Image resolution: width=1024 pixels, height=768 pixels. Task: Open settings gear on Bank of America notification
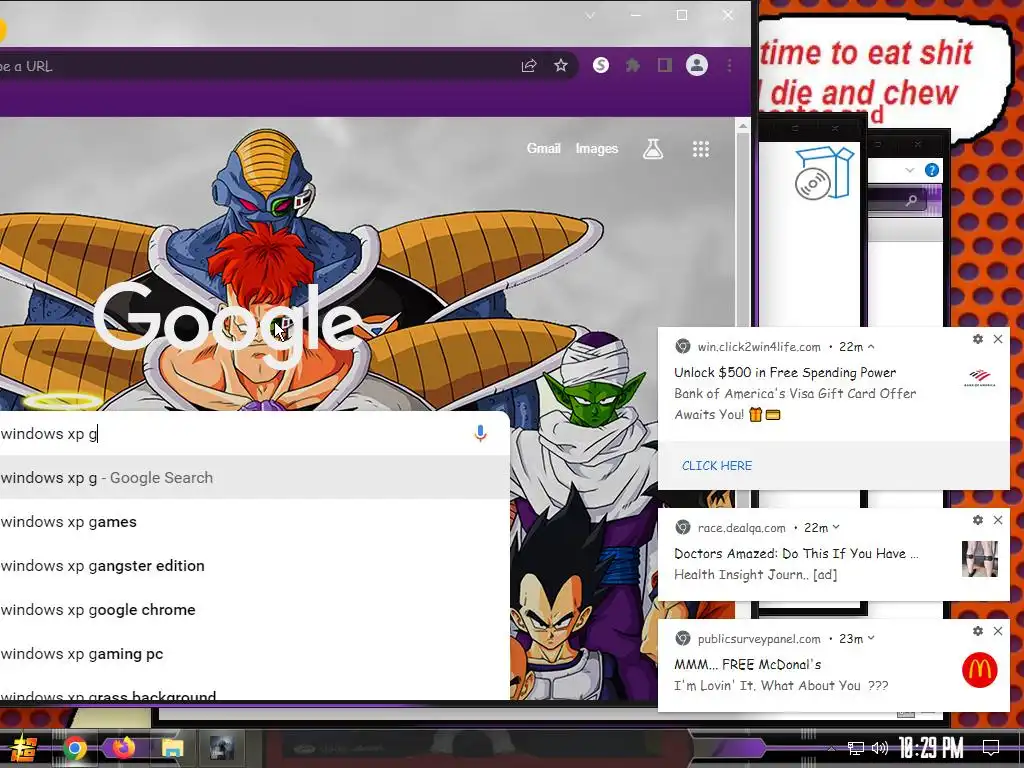coord(978,339)
